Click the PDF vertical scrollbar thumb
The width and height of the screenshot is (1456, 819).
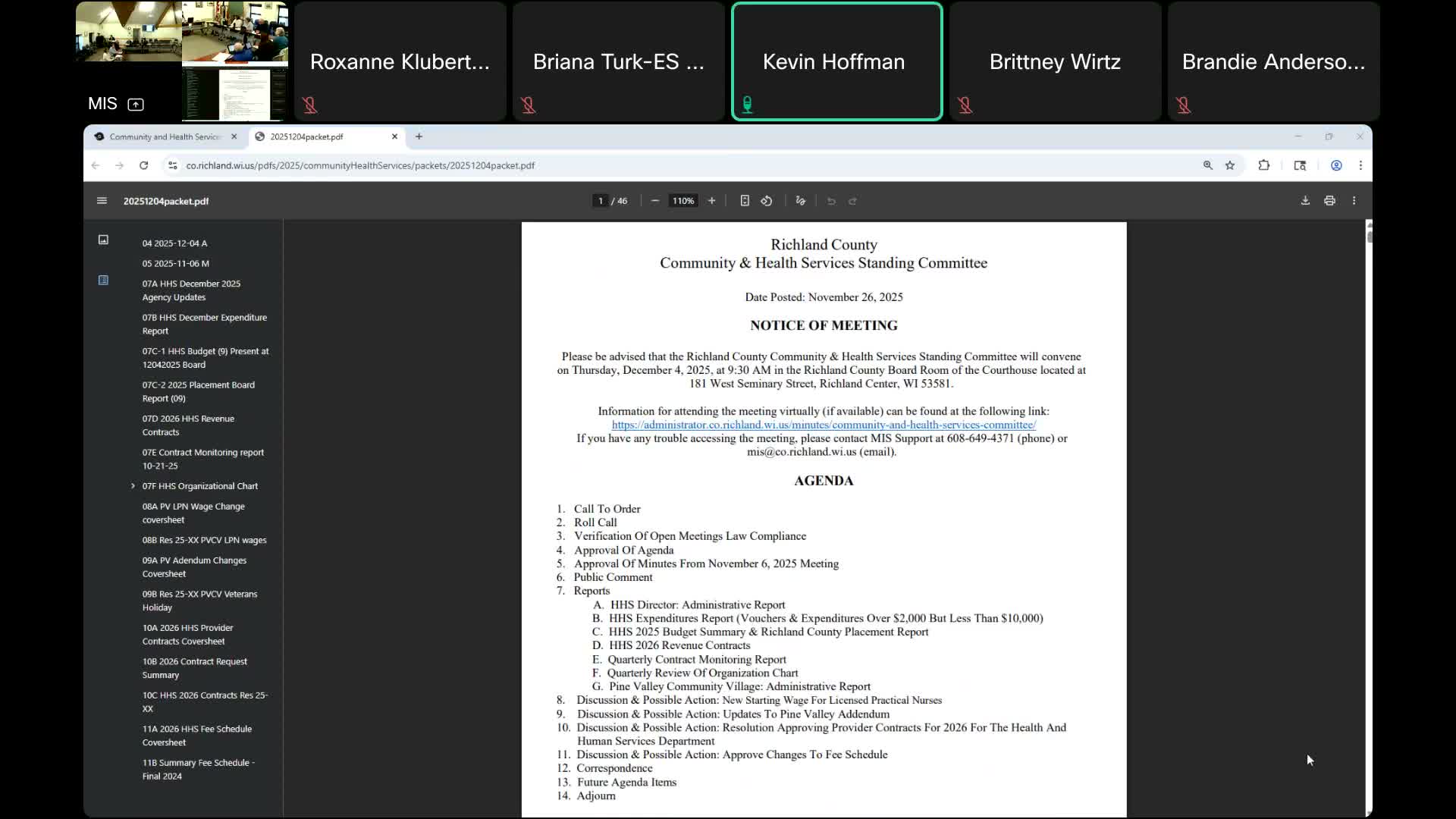1370,235
